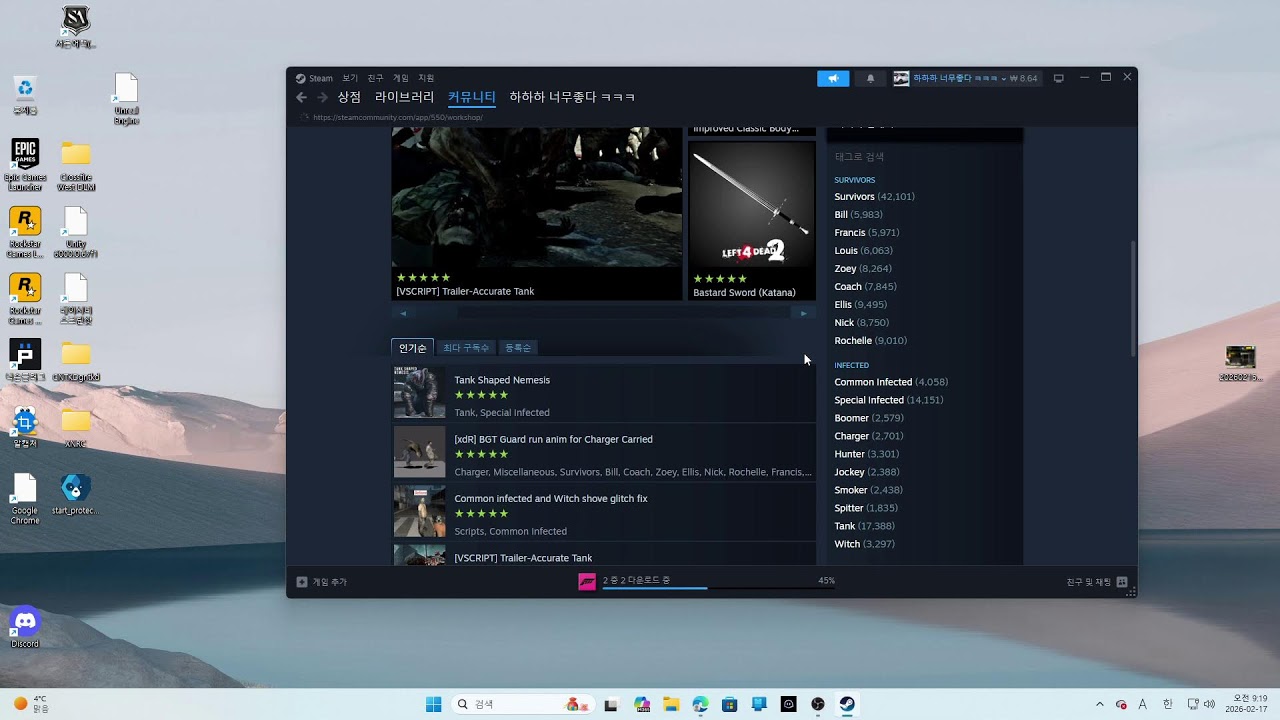Open File Explorer from the taskbar
Image resolution: width=1280 pixels, height=720 pixels.
pyautogui.click(x=671, y=704)
